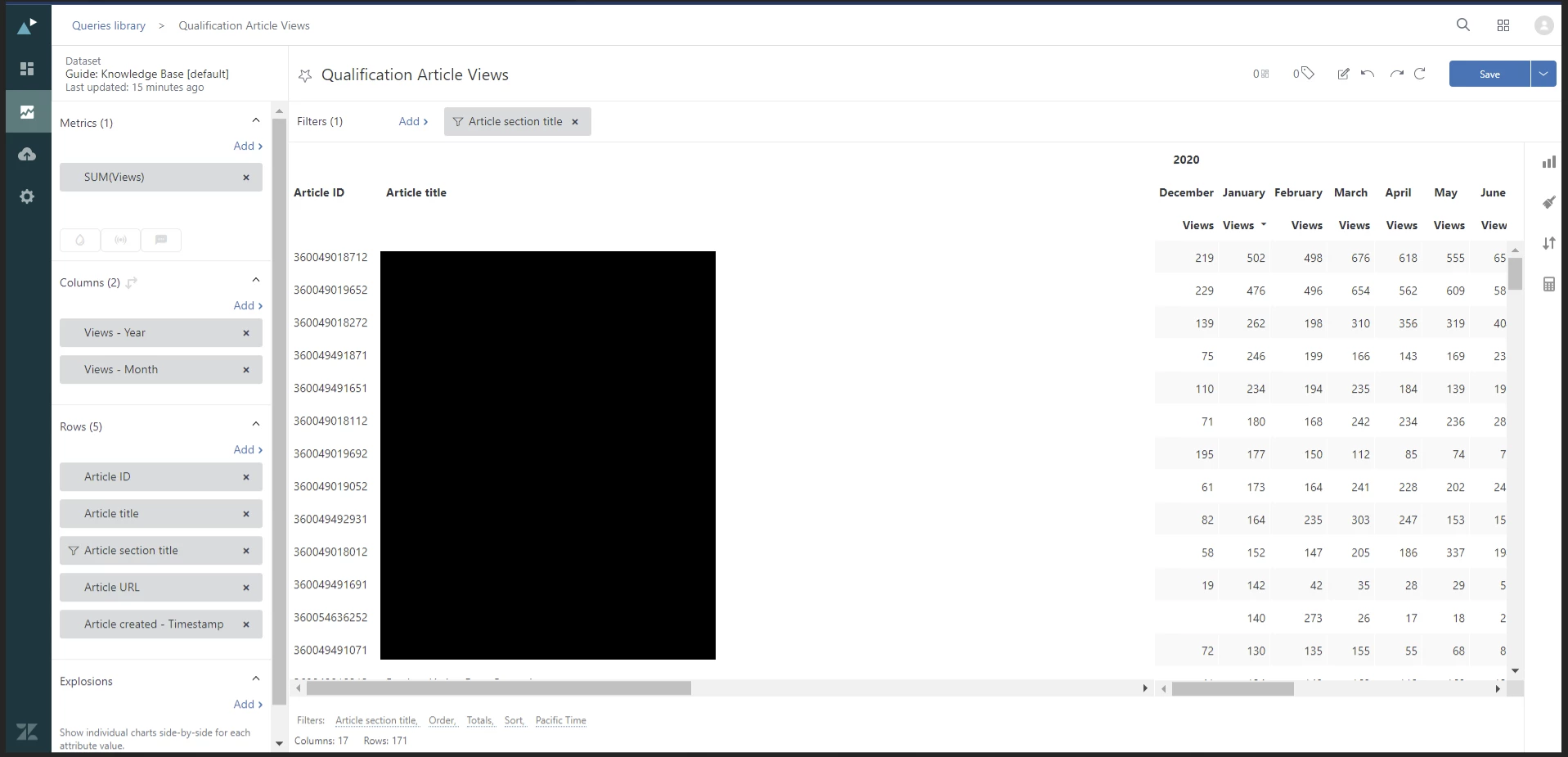Refresh the query results
This screenshot has height=757, width=1568.
1420,74
